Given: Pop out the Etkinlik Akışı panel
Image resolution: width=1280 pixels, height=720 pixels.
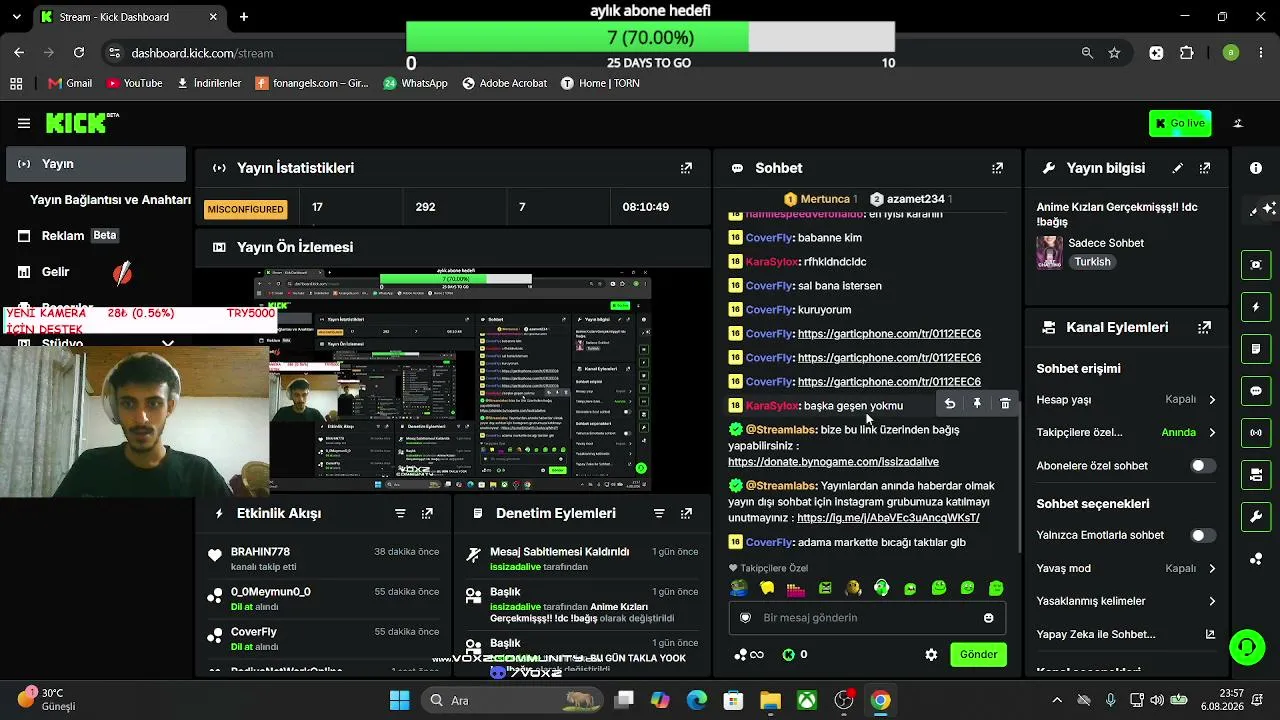Looking at the screenshot, I should pyautogui.click(x=427, y=513).
